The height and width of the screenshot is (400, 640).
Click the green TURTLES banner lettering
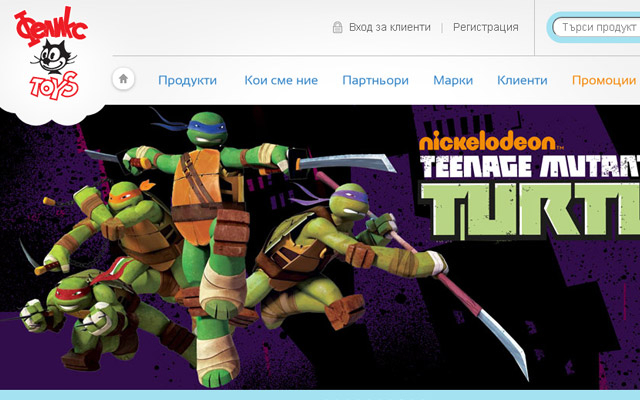coord(529,211)
